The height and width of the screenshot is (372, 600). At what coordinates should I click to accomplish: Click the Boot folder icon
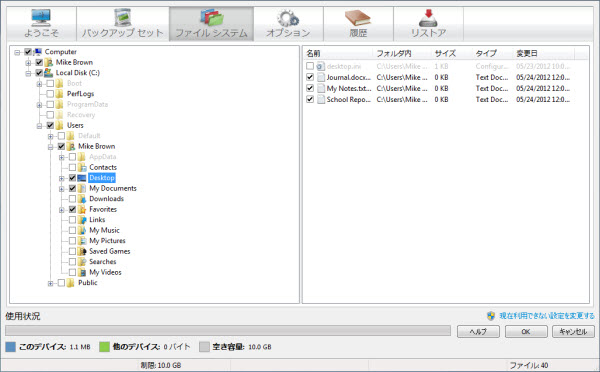point(59,83)
